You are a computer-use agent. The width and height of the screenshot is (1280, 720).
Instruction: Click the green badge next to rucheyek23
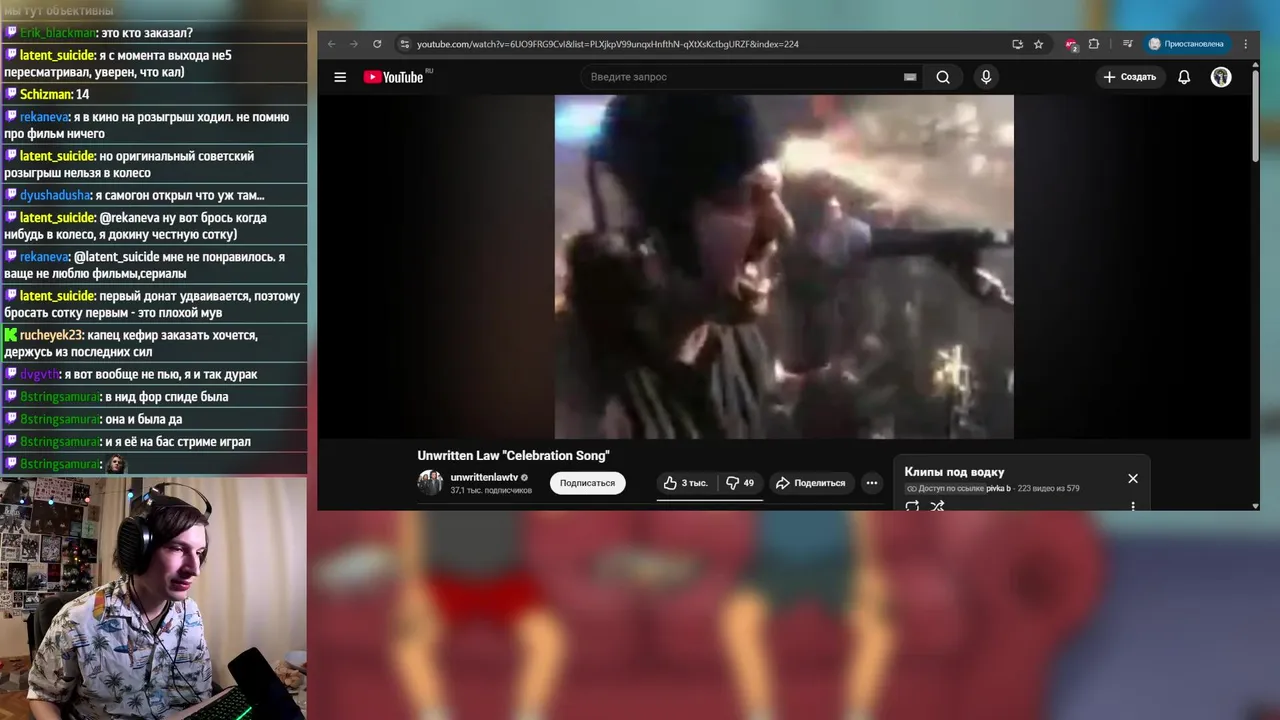(x=10, y=335)
